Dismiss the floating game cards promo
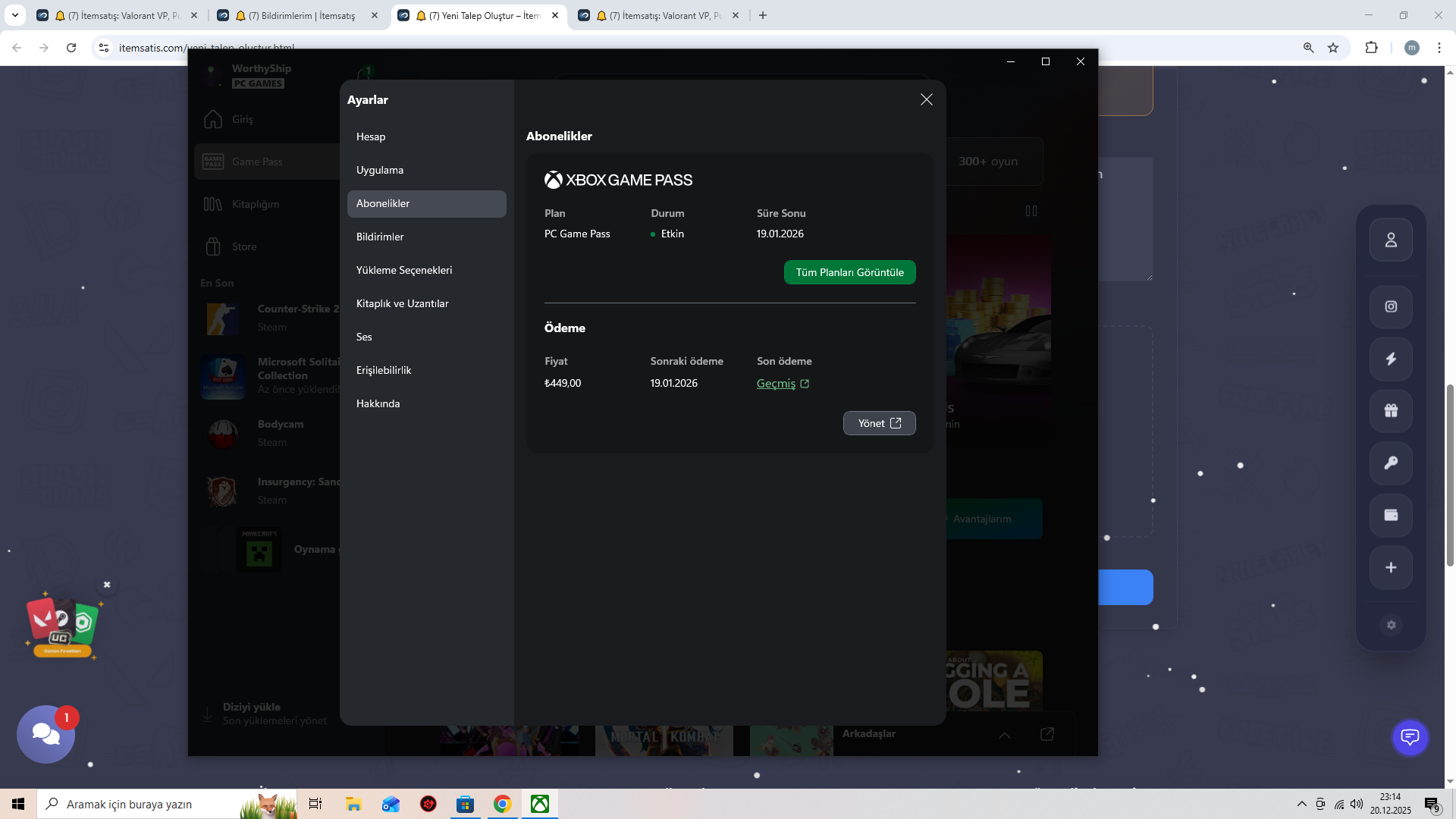Image resolution: width=1456 pixels, height=819 pixels. click(107, 585)
